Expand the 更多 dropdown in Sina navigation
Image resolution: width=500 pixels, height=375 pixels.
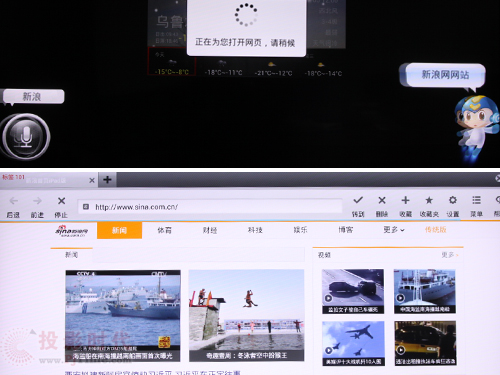[394, 230]
